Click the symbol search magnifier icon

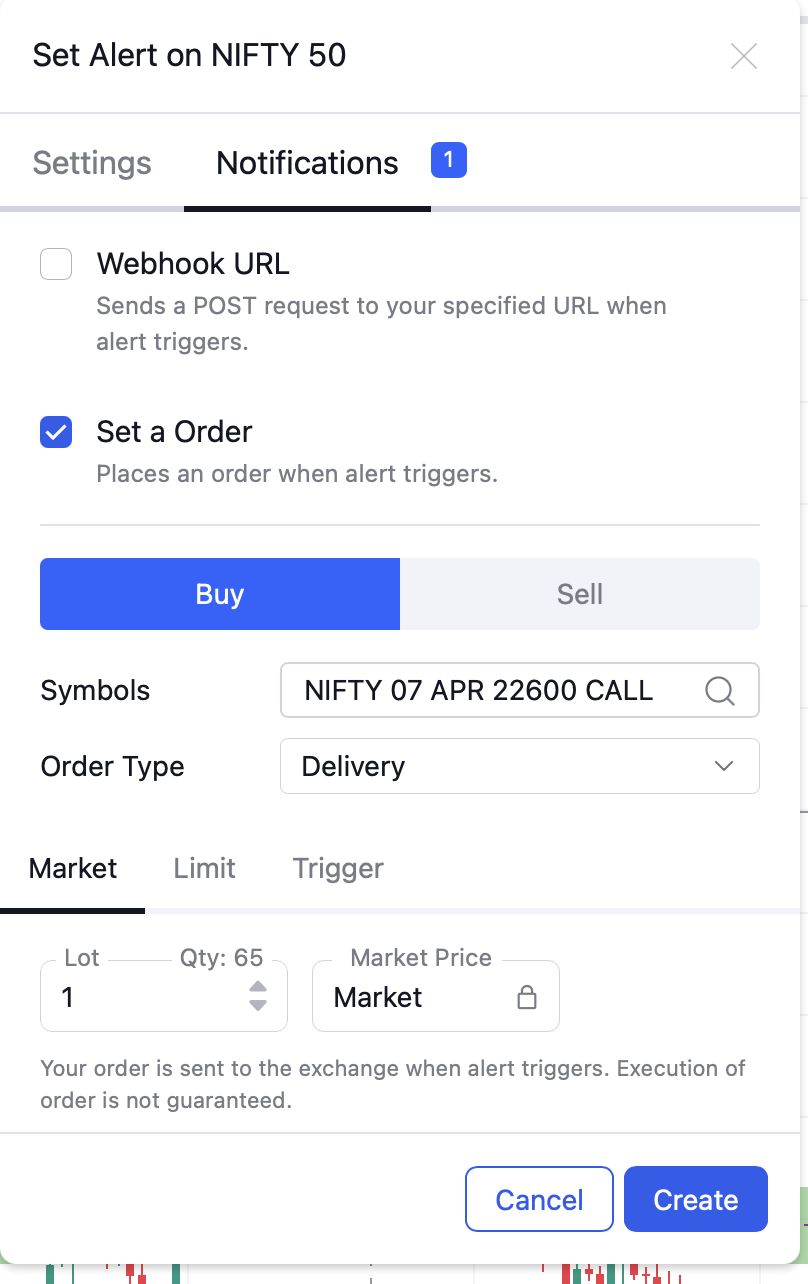coord(719,690)
